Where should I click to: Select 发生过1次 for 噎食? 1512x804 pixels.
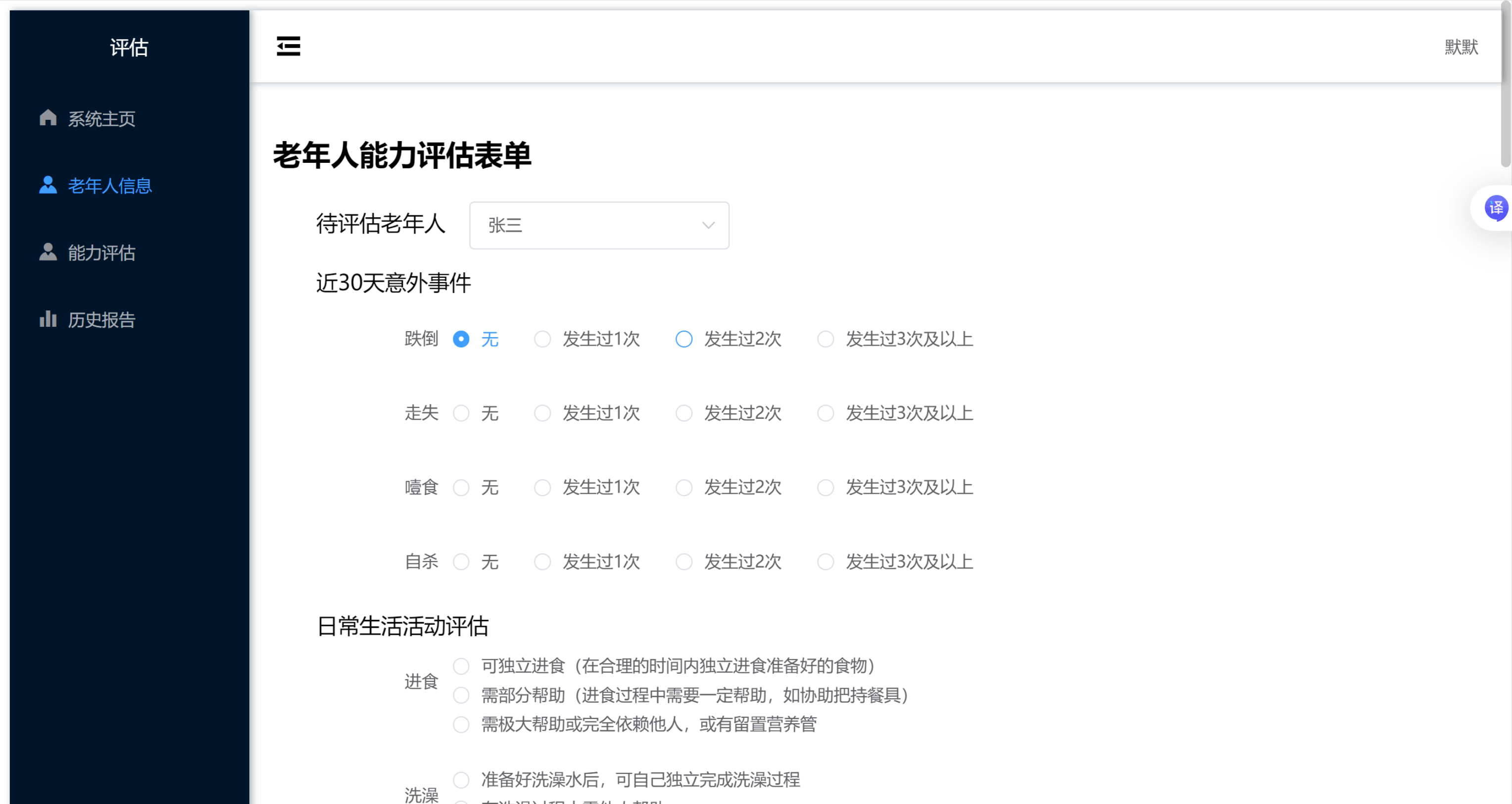(x=542, y=488)
